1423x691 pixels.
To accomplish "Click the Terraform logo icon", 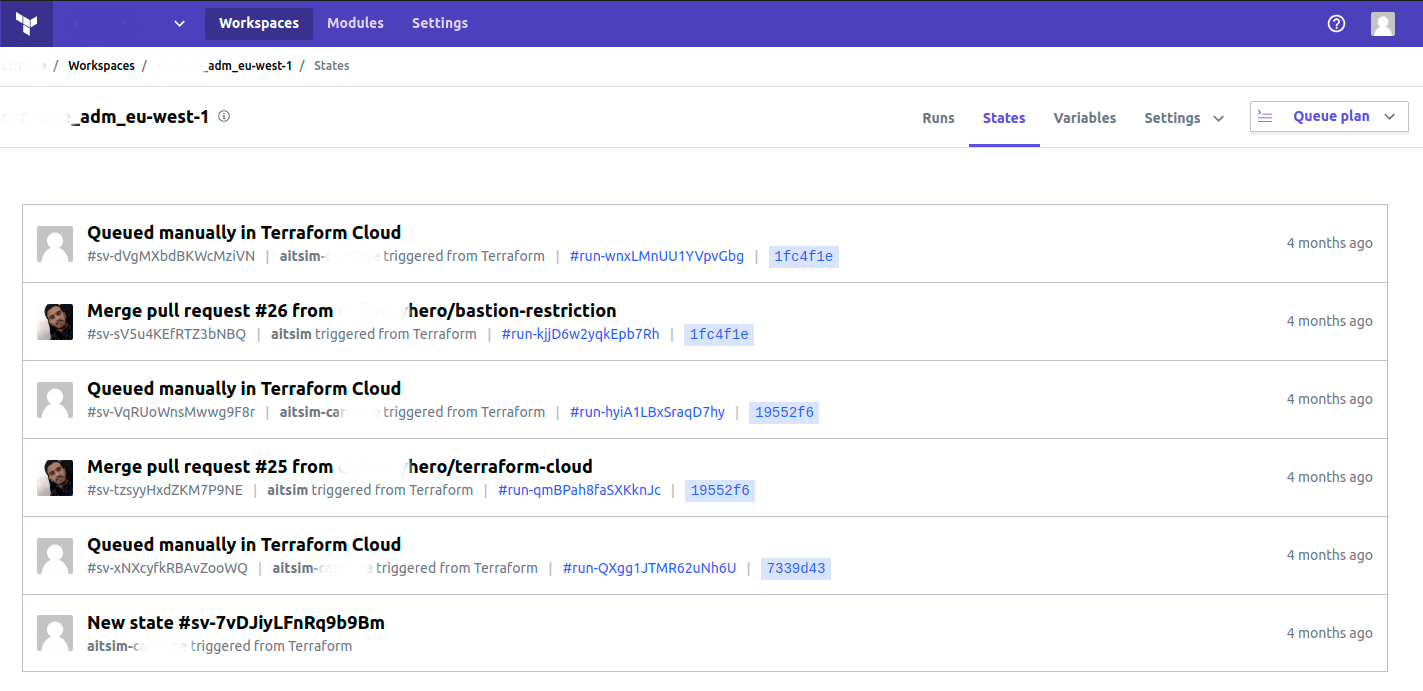I will pyautogui.click(x=27, y=24).
